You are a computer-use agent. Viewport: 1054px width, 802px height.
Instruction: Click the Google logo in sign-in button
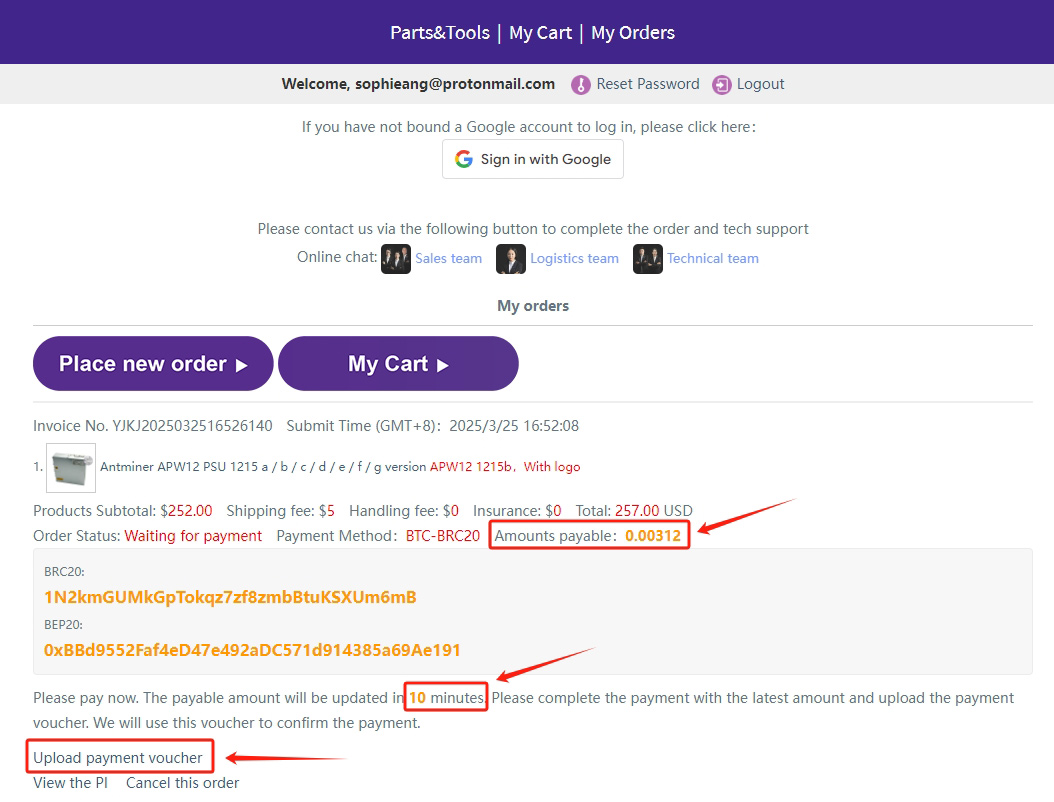464,159
